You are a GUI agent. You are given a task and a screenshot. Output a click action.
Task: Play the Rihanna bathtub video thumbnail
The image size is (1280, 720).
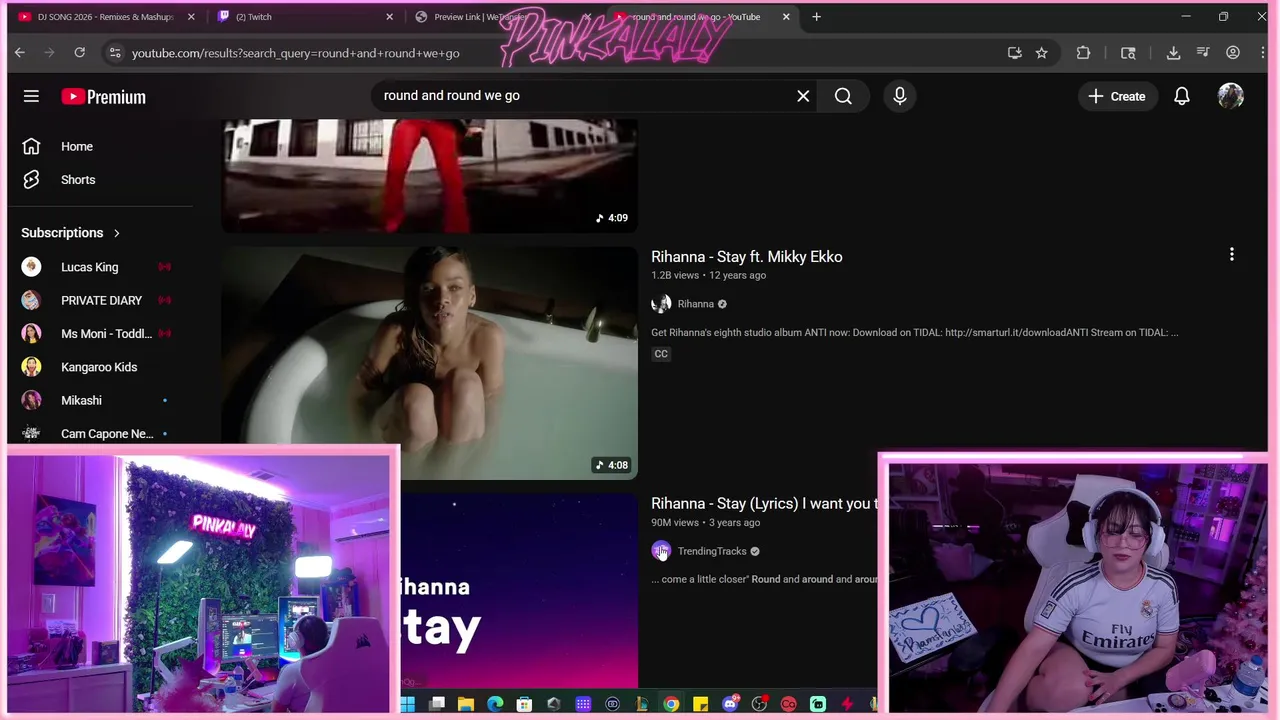coord(429,363)
